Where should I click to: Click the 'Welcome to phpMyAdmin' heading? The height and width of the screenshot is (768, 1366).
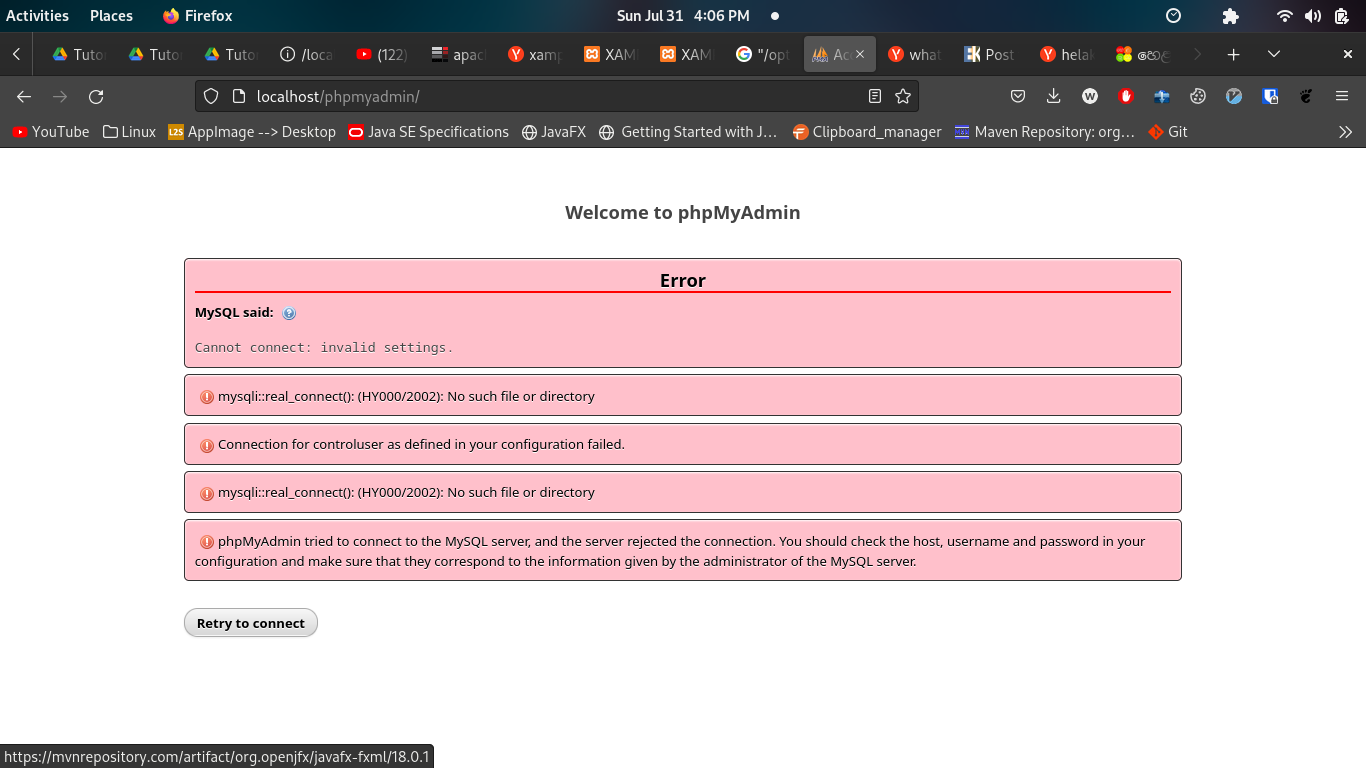683,212
